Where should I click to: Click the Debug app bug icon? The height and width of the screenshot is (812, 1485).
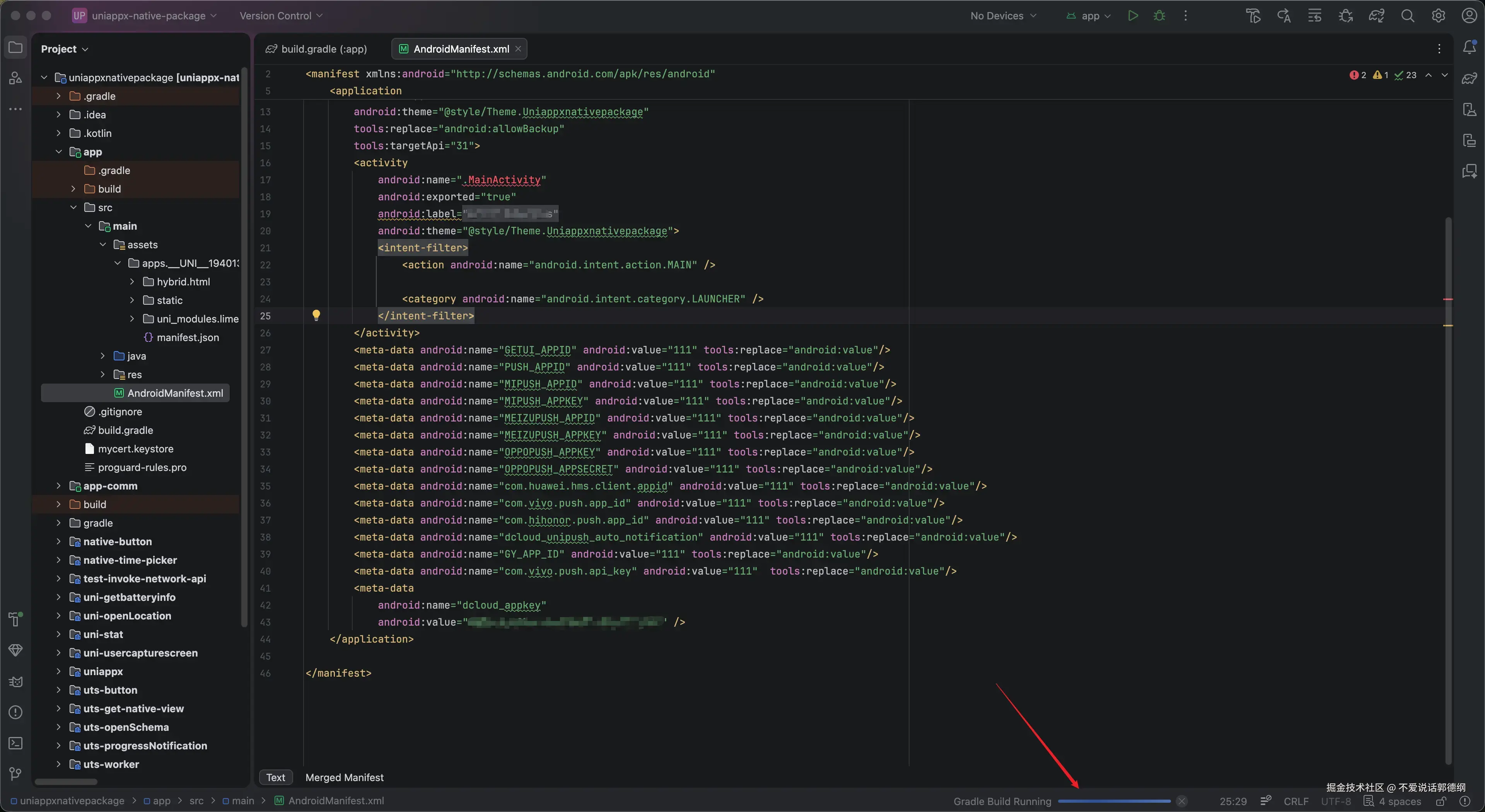tap(1159, 15)
